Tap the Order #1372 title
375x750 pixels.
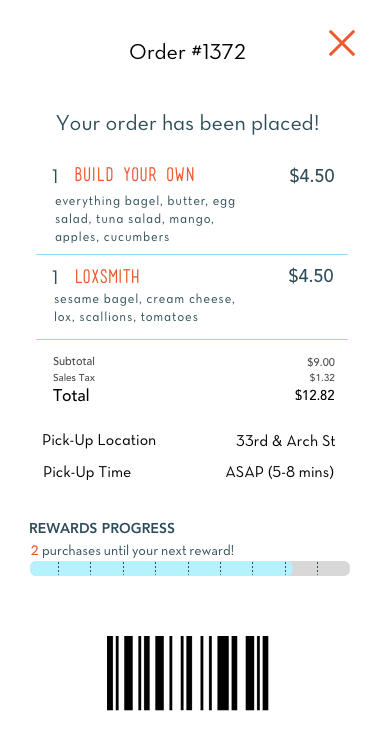[x=188, y=52]
